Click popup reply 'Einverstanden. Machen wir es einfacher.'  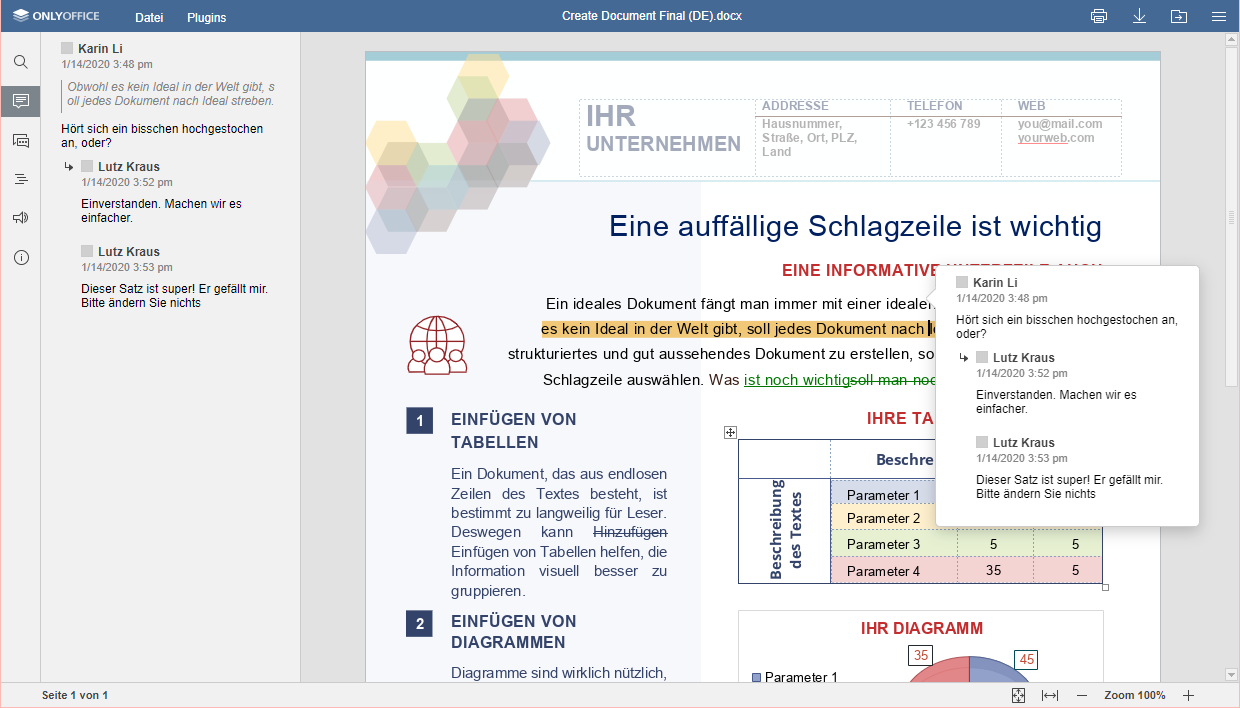1056,401
